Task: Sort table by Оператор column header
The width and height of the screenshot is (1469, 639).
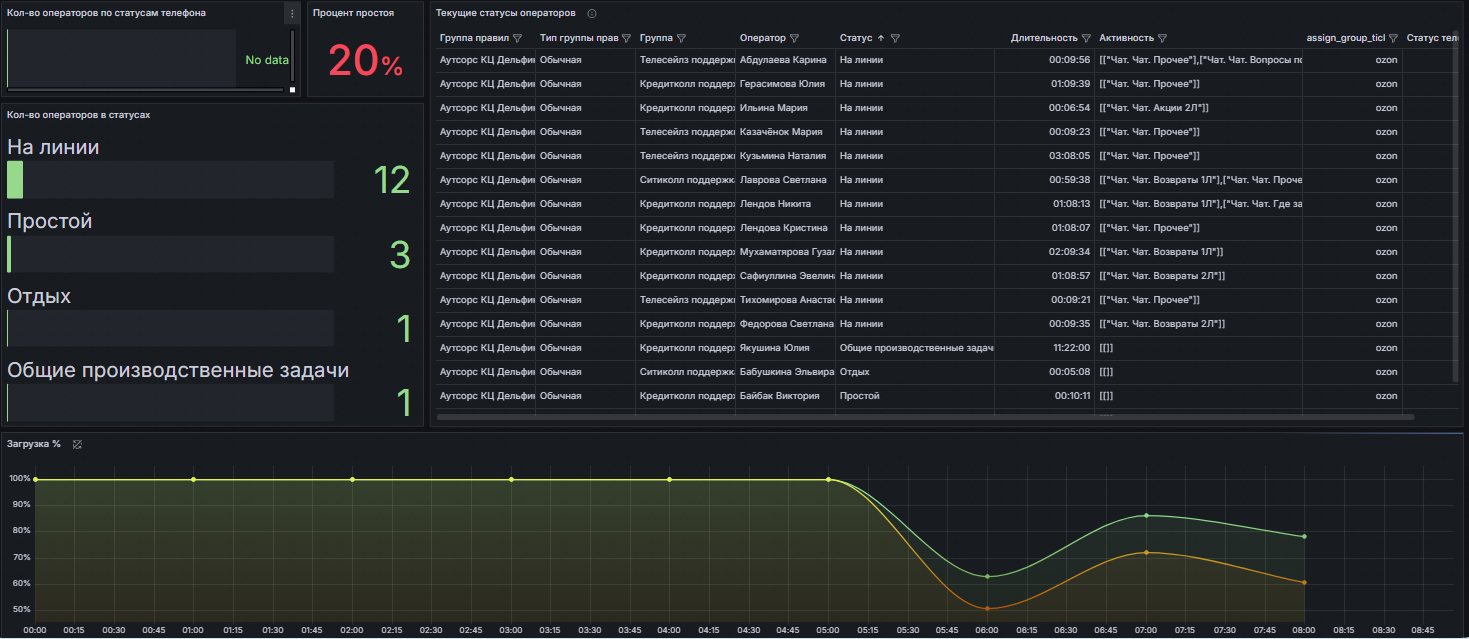Action: 762,39
